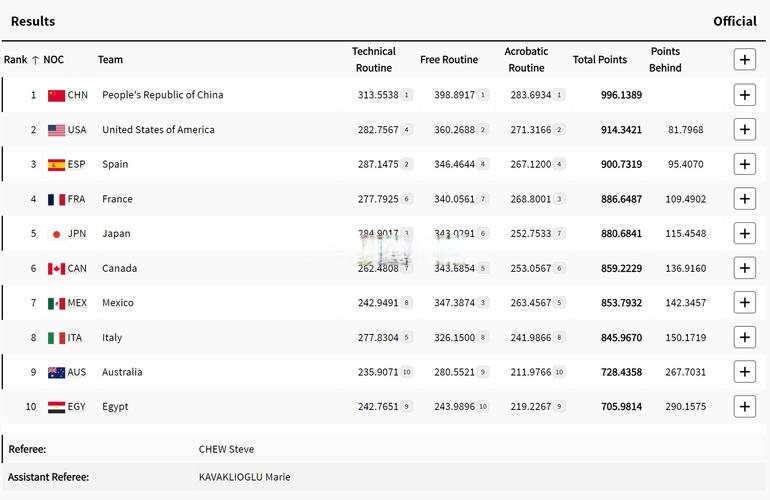
Task: Click China flag icon
Action: tap(56, 96)
